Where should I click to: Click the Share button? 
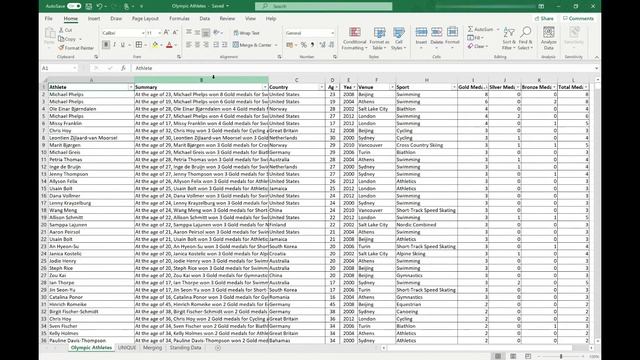544,18
